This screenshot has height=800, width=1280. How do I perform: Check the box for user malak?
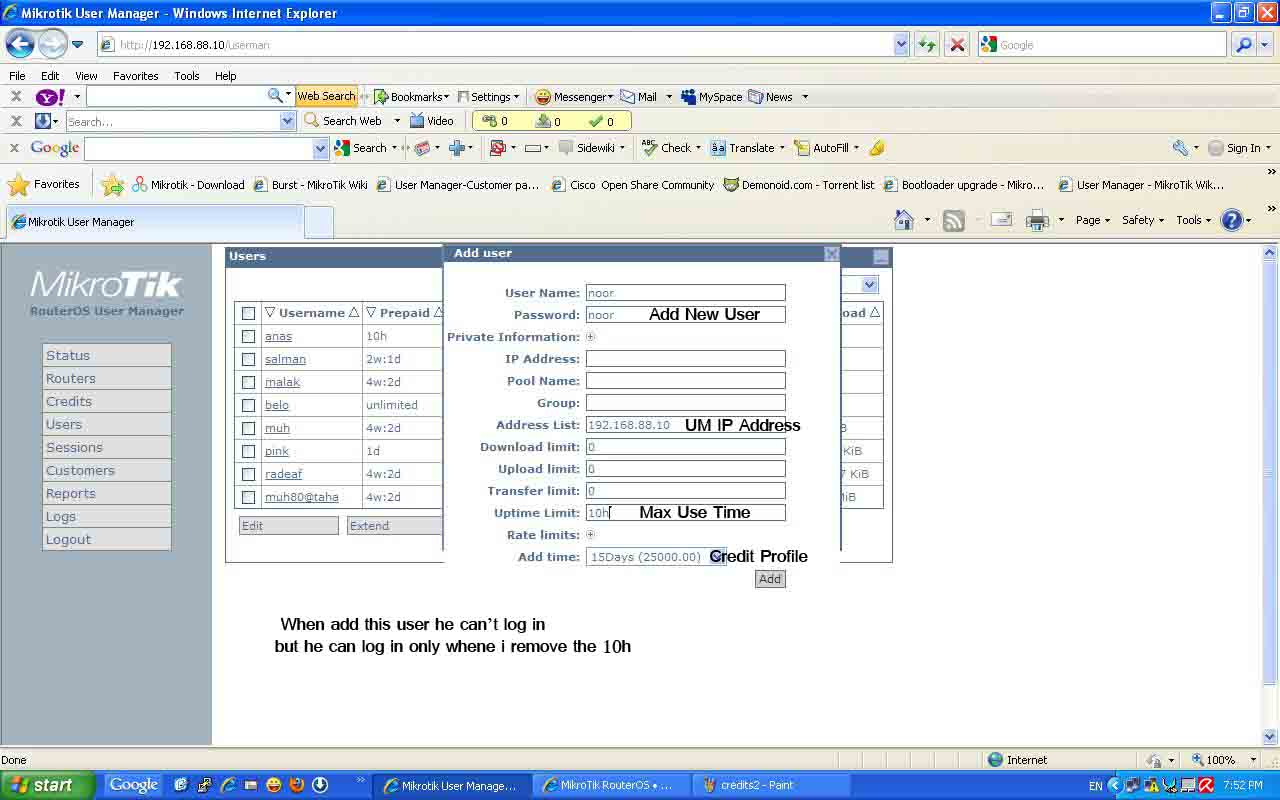pos(248,382)
